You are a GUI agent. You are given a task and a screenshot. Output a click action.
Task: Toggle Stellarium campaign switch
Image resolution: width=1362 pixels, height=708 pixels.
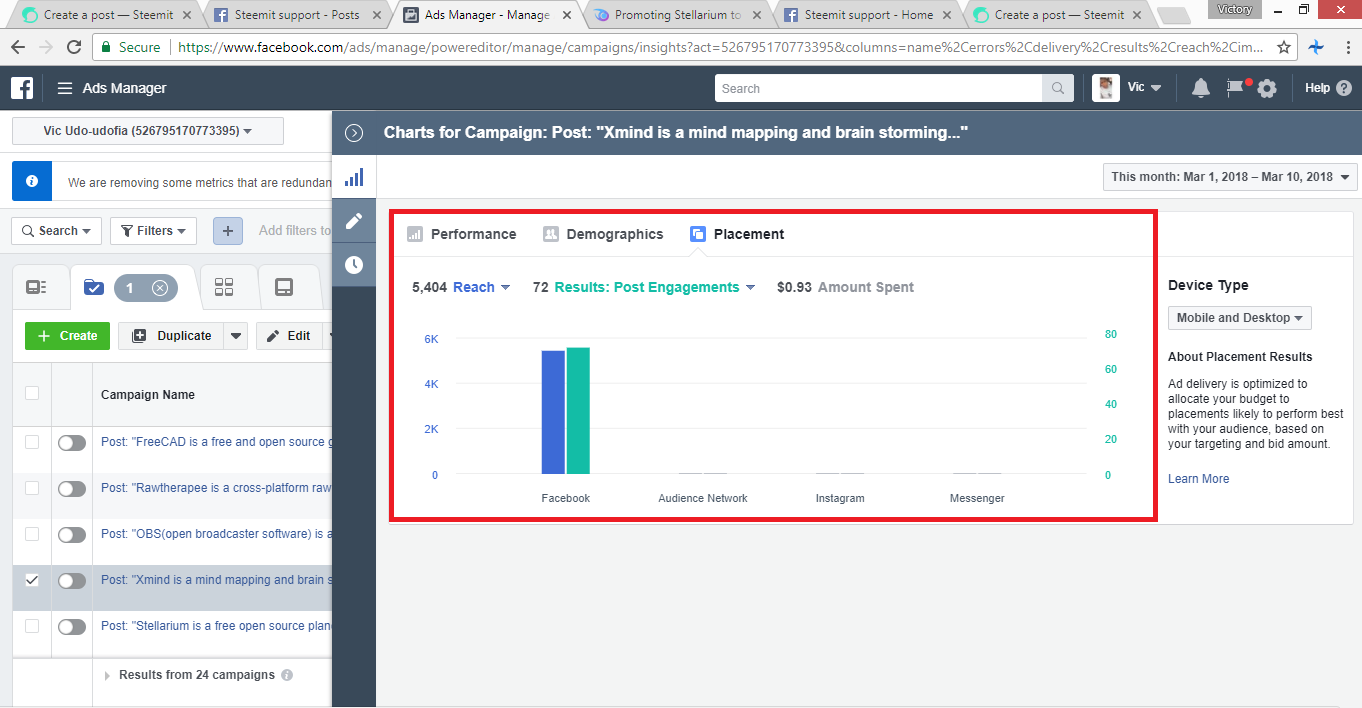pyautogui.click(x=72, y=627)
